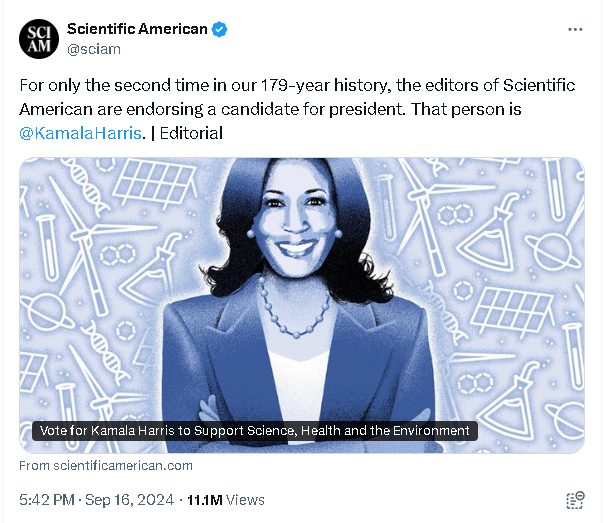Click the word "Editorial" in the tweet
Image resolution: width=605 pixels, height=523 pixels.
(x=192, y=132)
